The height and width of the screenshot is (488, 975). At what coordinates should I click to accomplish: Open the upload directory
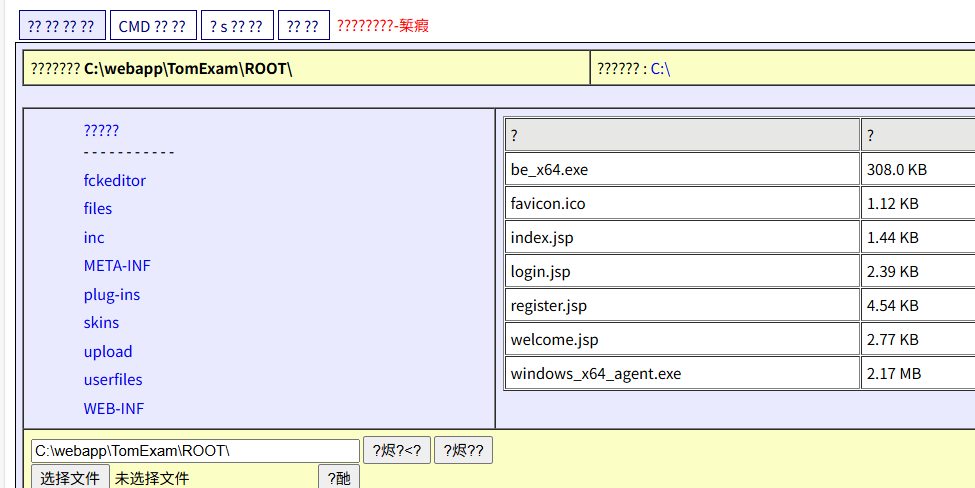click(108, 352)
